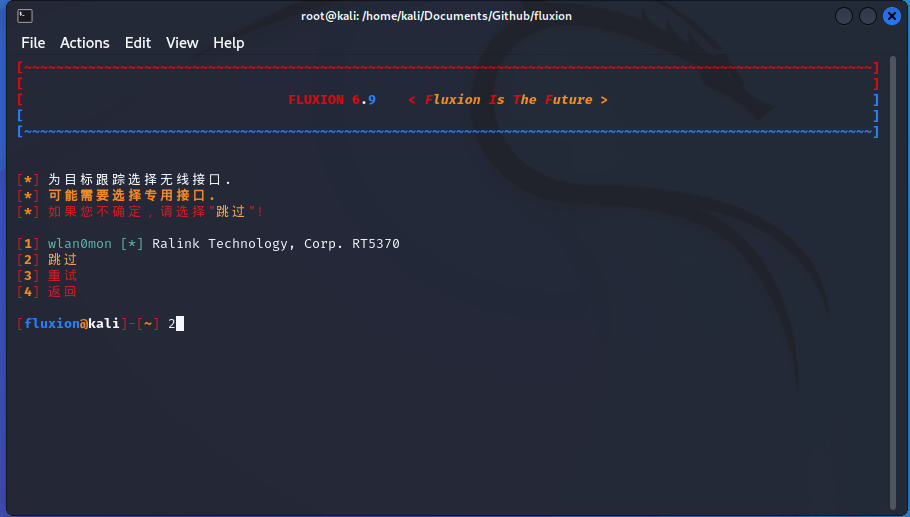
Task: Click the blue close window button
Action: [892, 16]
